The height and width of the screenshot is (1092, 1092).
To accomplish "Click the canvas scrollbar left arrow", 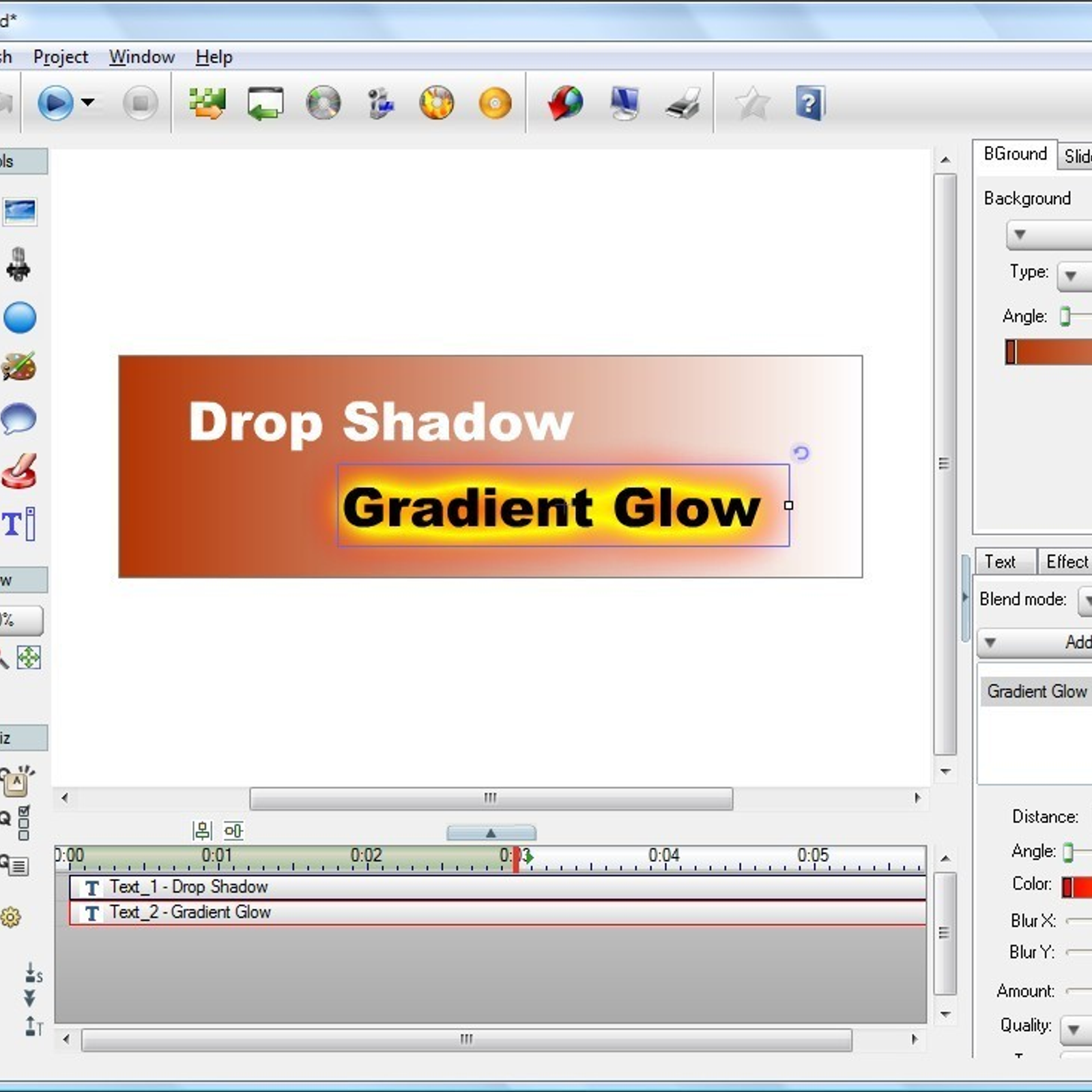I will [x=65, y=797].
